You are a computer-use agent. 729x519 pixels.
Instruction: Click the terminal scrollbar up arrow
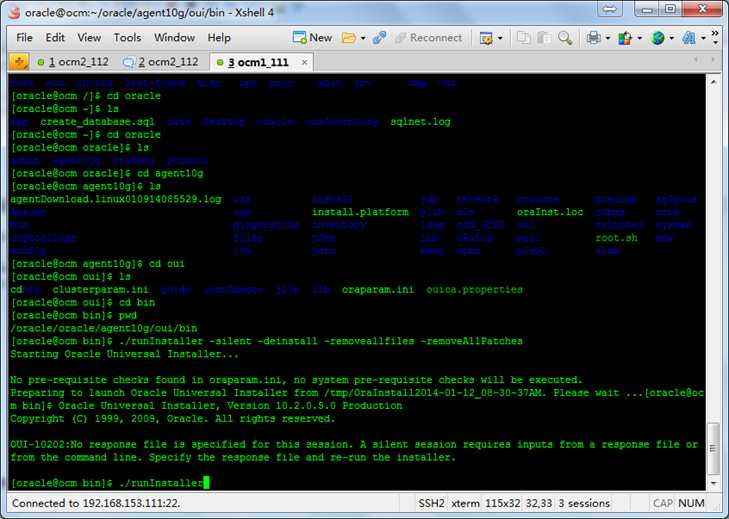pyautogui.click(x=713, y=82)
